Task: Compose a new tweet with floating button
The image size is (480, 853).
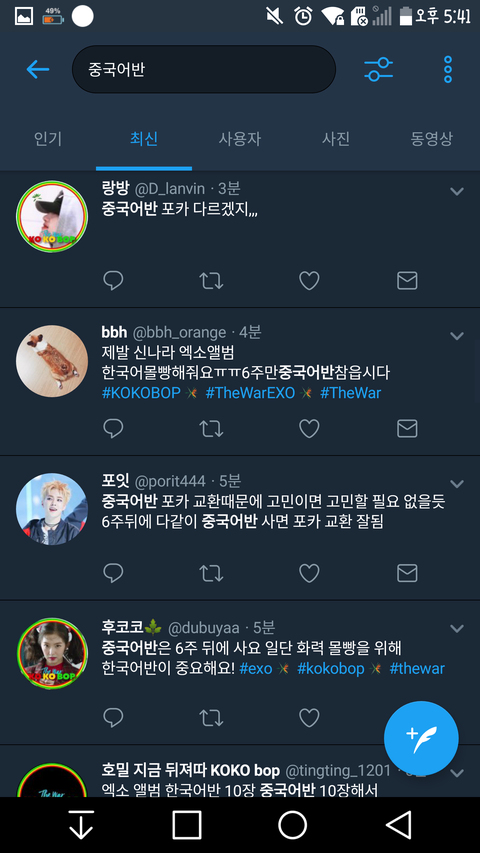Action: (x=421, y=738)
